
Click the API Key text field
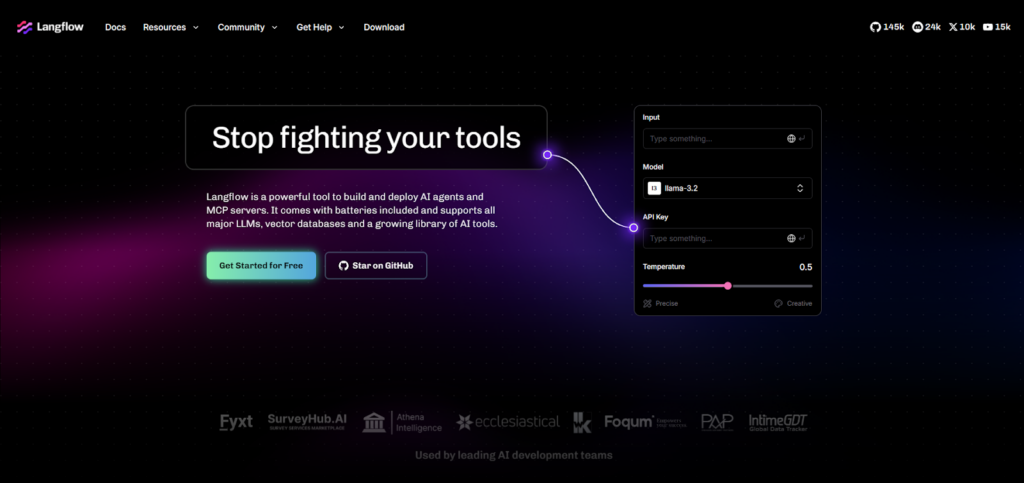728,238
